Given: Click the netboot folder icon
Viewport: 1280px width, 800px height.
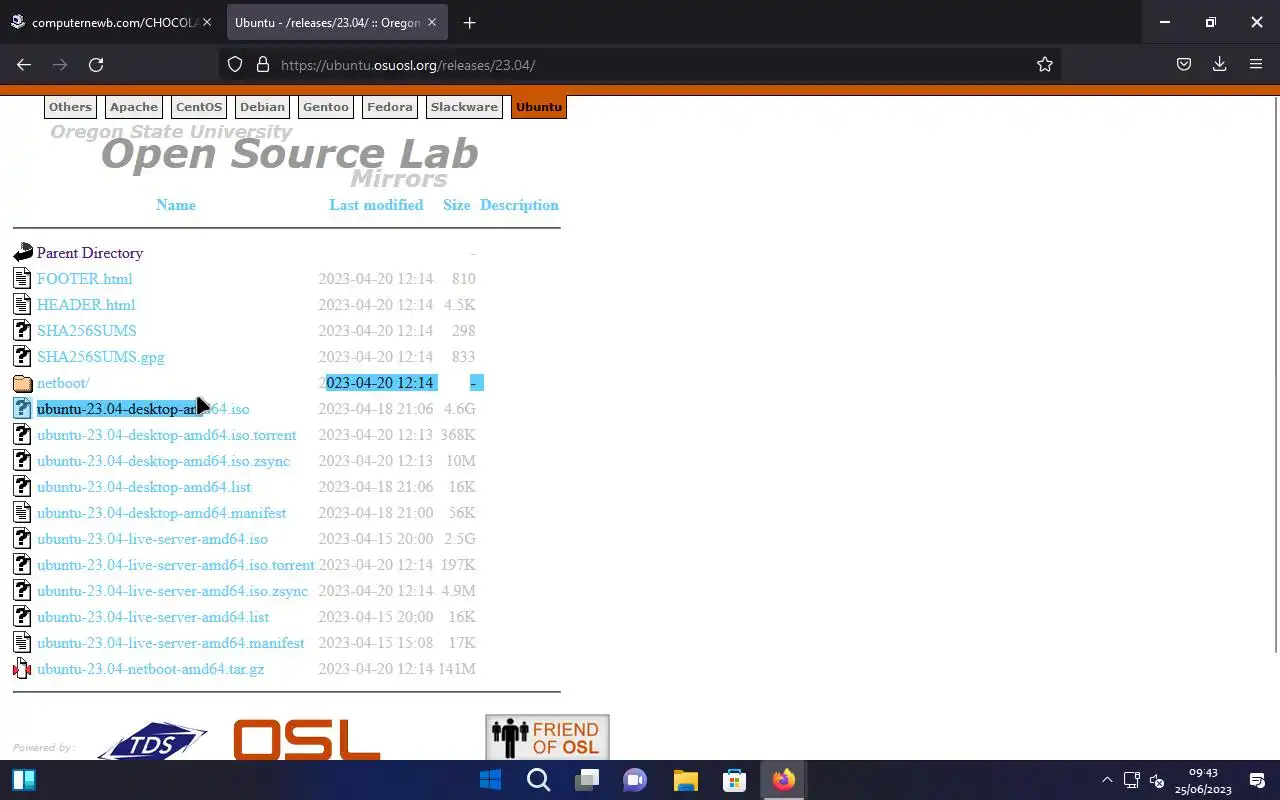Looking at the screenshot, I should pyautogui.click(x=23, y=383).
